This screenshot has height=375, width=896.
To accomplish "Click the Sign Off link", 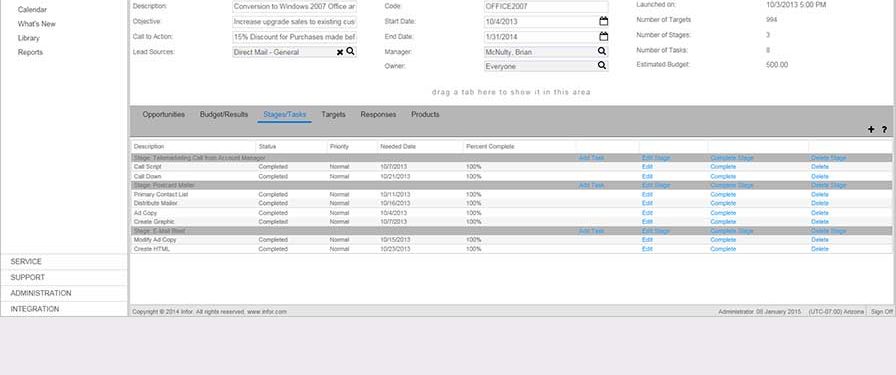I will [881, 312].
